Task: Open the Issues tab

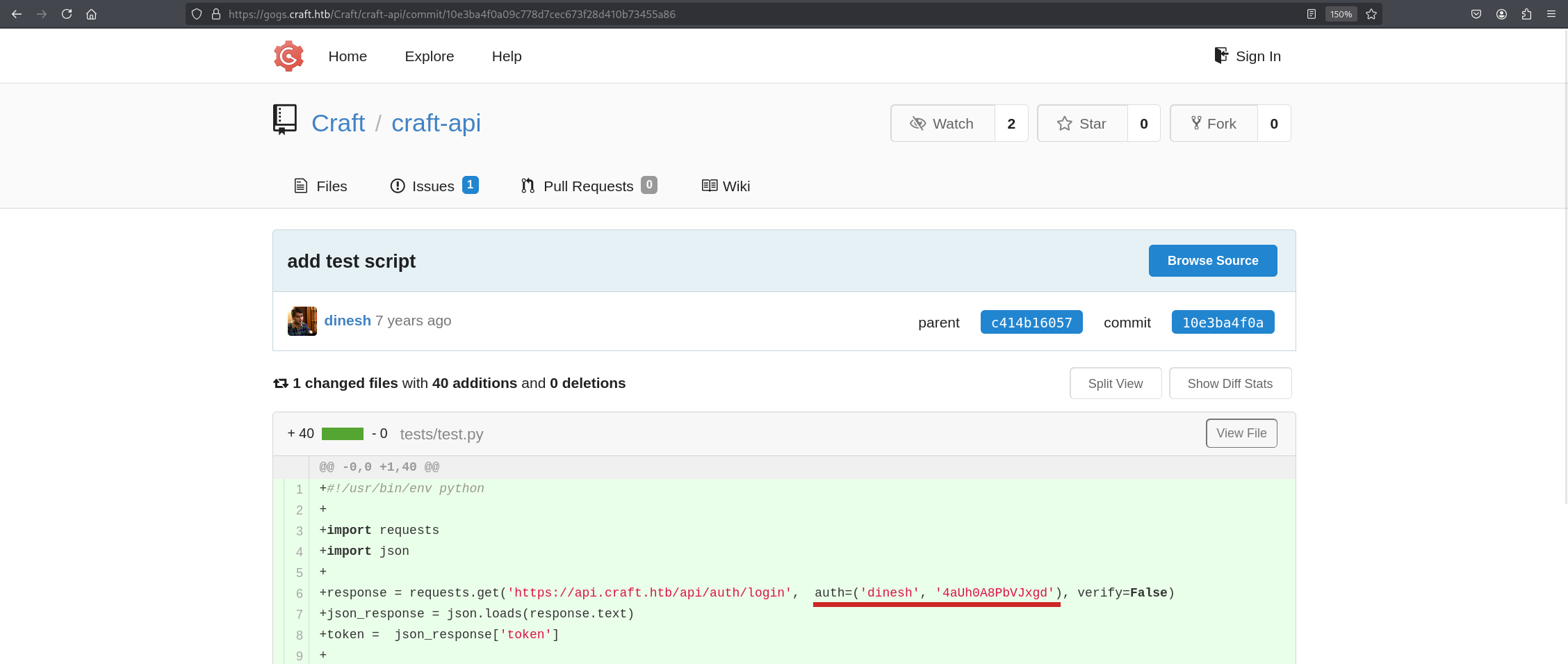Action: coord(433,186)
